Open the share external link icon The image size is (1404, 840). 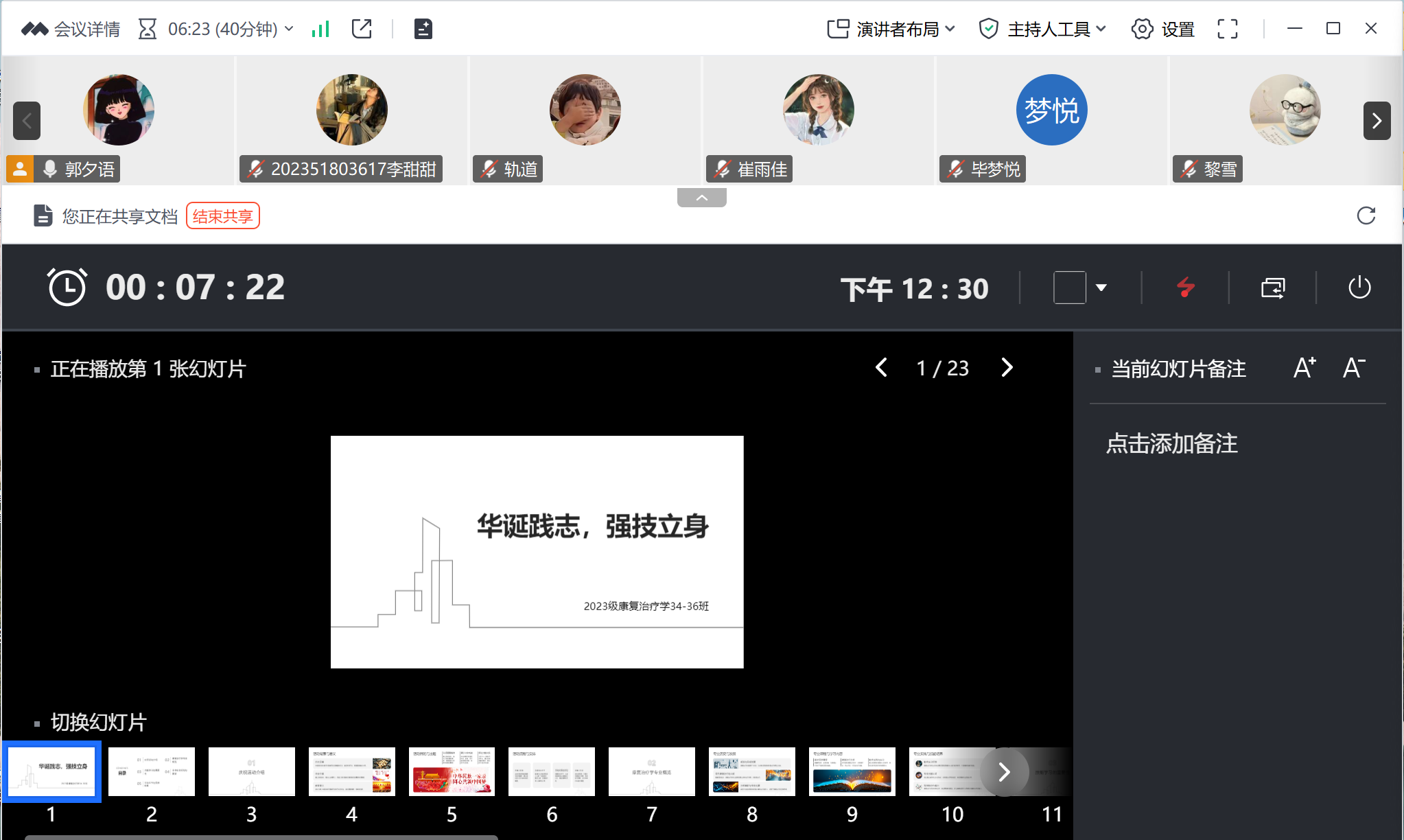(362, 29)
